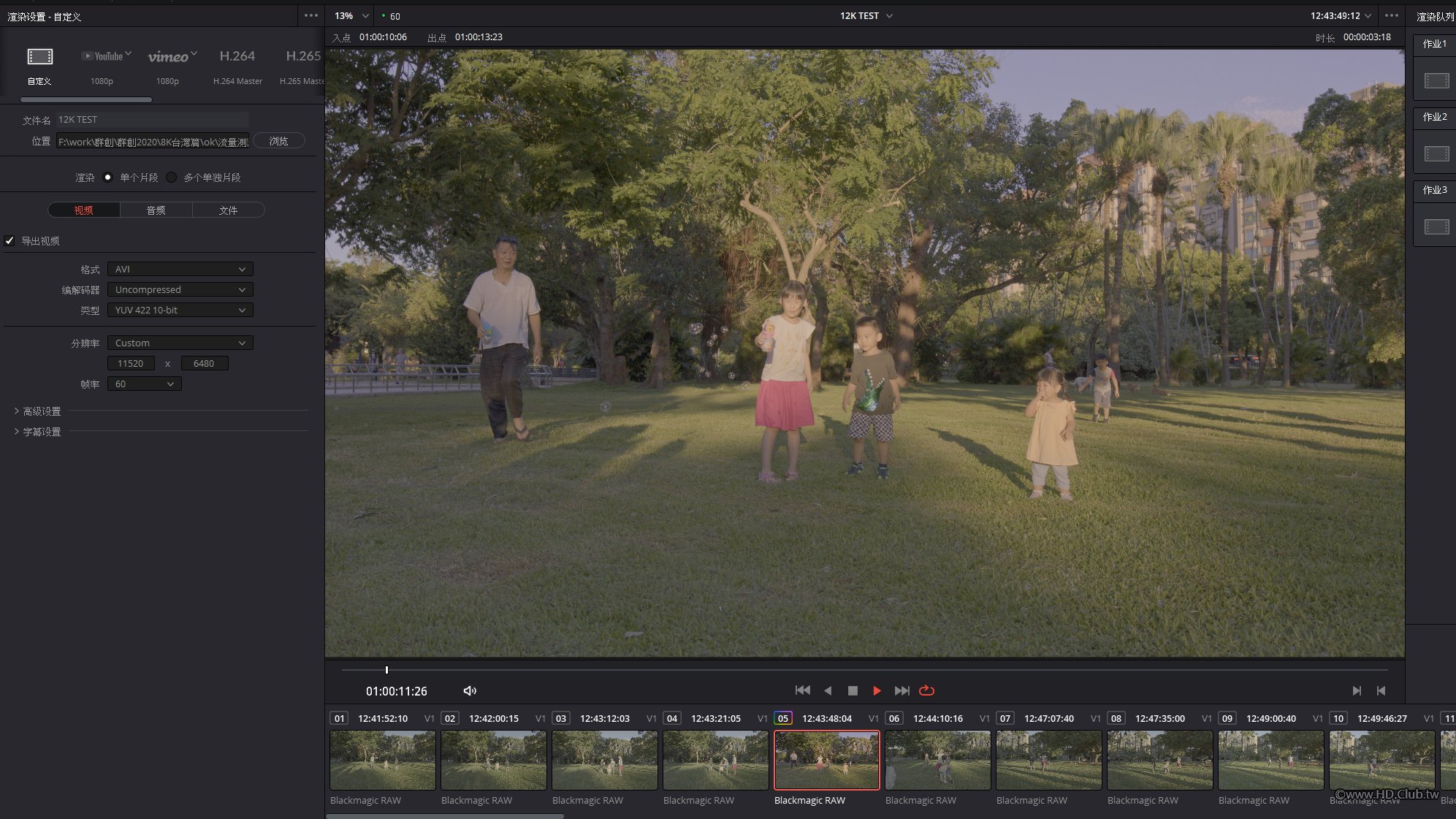Select clip 06 thumbnail in the timeline
Image resolution: width=1456 pixels, height=819 pixels.
(x=937, y=760)
